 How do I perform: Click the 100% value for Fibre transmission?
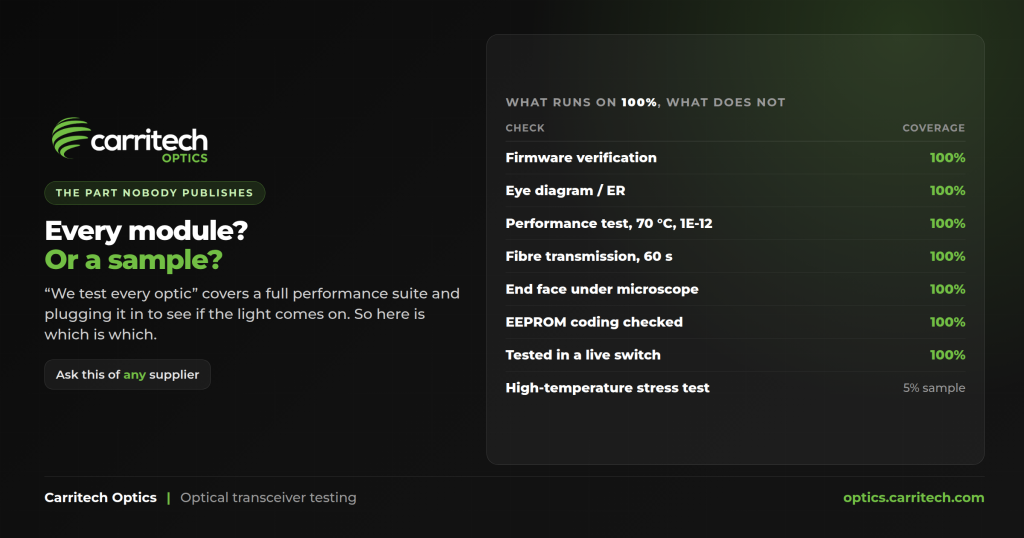pos(948,256)
